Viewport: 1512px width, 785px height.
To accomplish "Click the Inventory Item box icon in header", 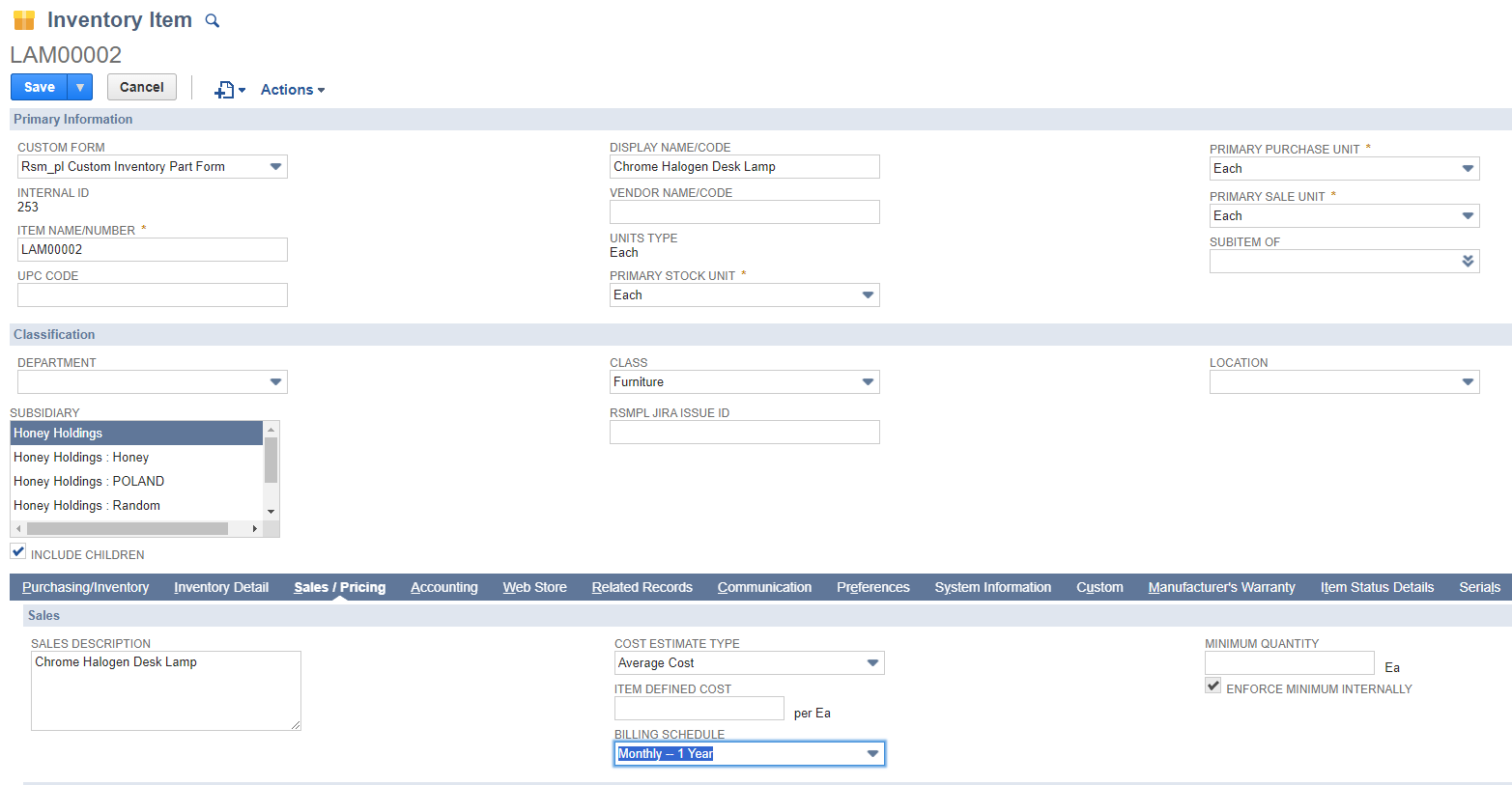I will coord(24,20).
